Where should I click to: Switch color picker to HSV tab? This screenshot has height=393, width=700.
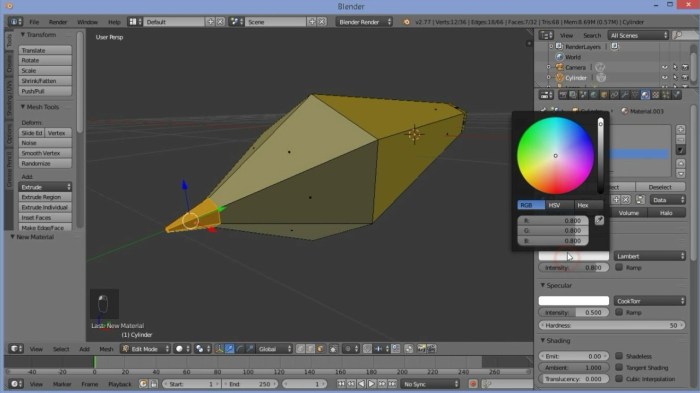560,205
